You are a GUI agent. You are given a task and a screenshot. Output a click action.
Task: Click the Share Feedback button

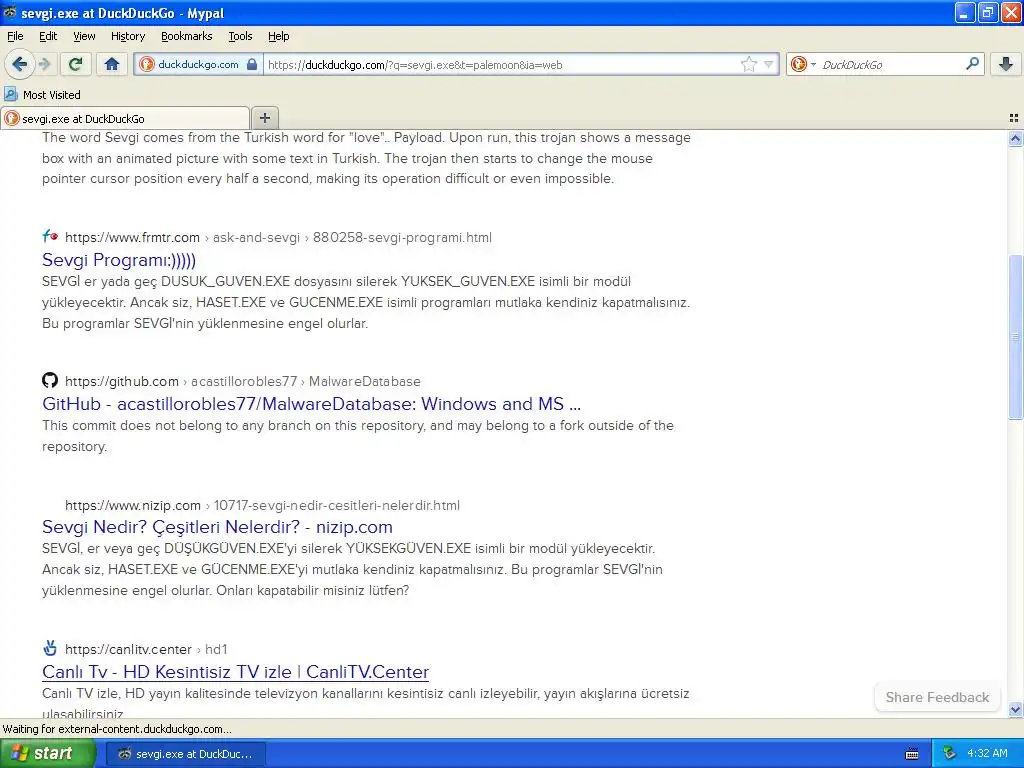(937, 697)
